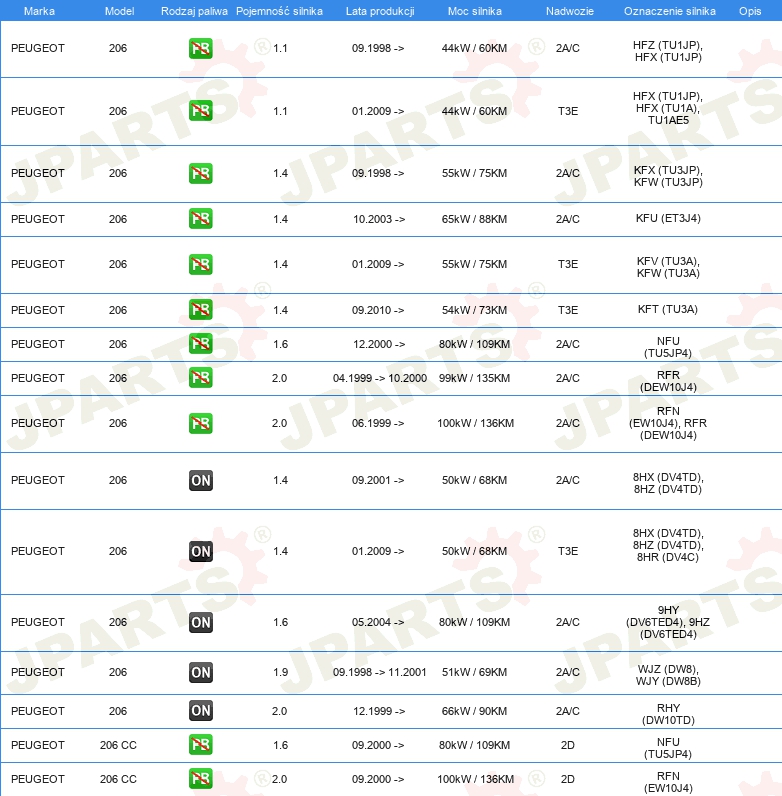Click the ON diesel icon in the 9HY (DV6TED4) row
Screen dimensions: 782x796
pyautogui.click(x=201, y=622)
